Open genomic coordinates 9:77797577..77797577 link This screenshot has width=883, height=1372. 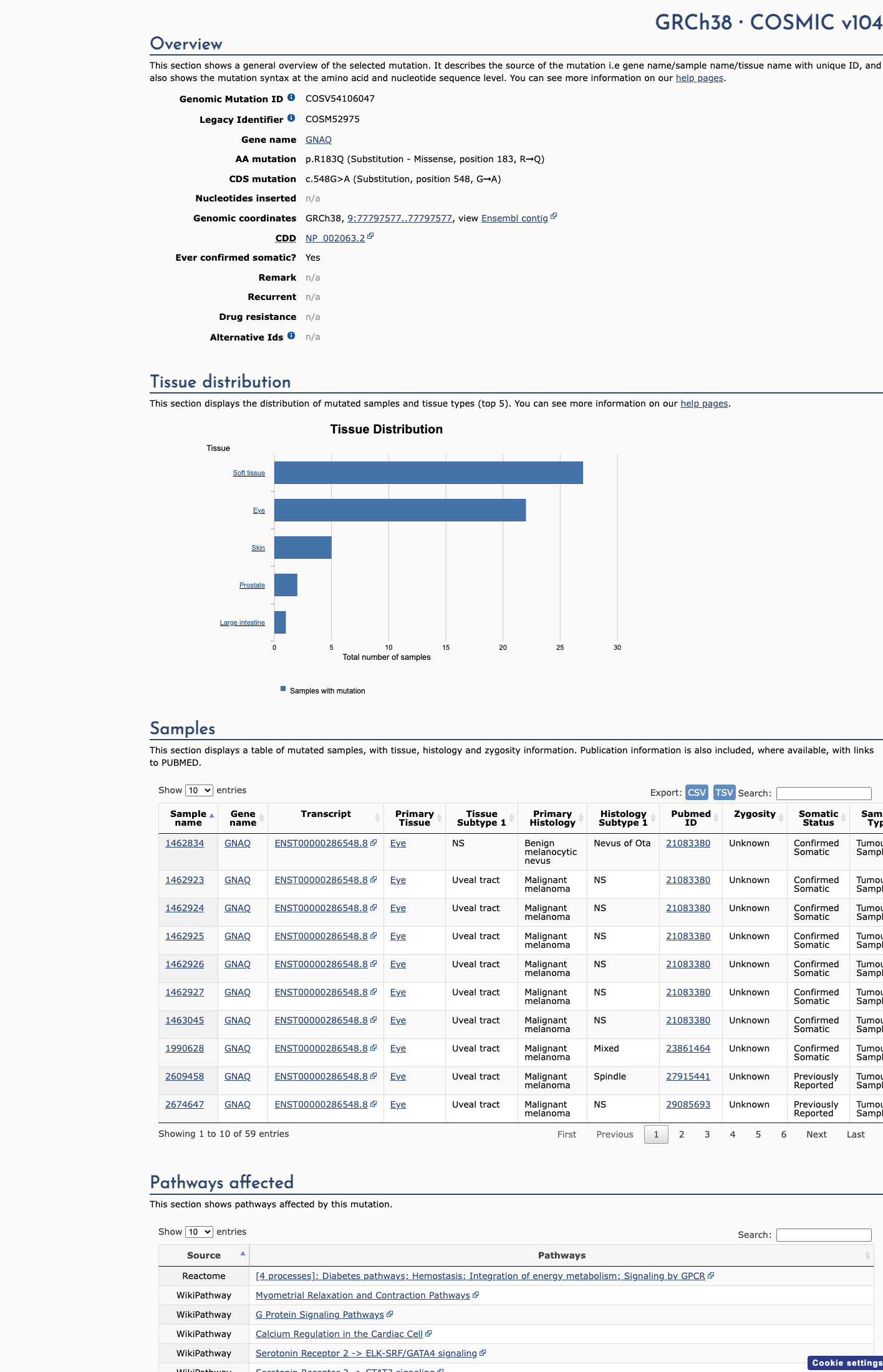tap(400, 218)
